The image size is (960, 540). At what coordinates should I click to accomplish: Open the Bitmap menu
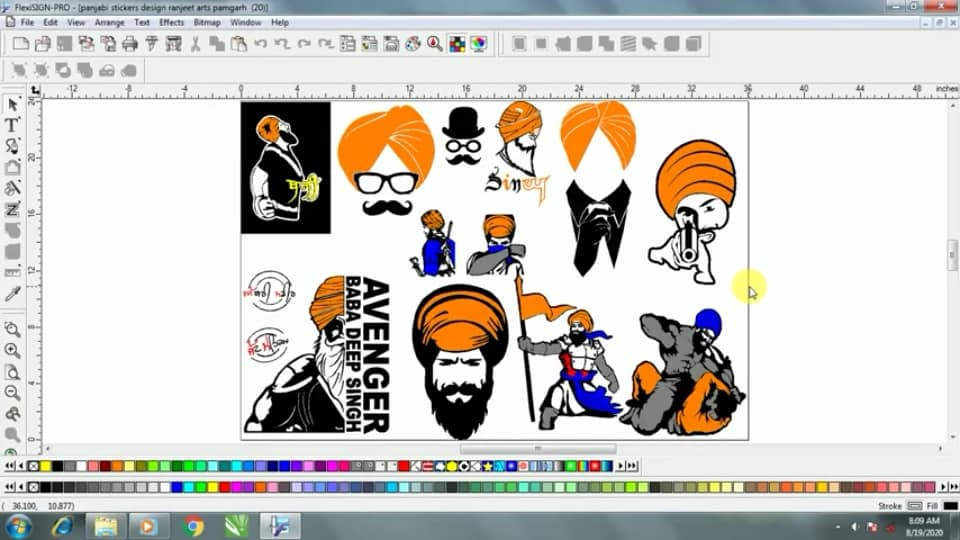point(207,23)
